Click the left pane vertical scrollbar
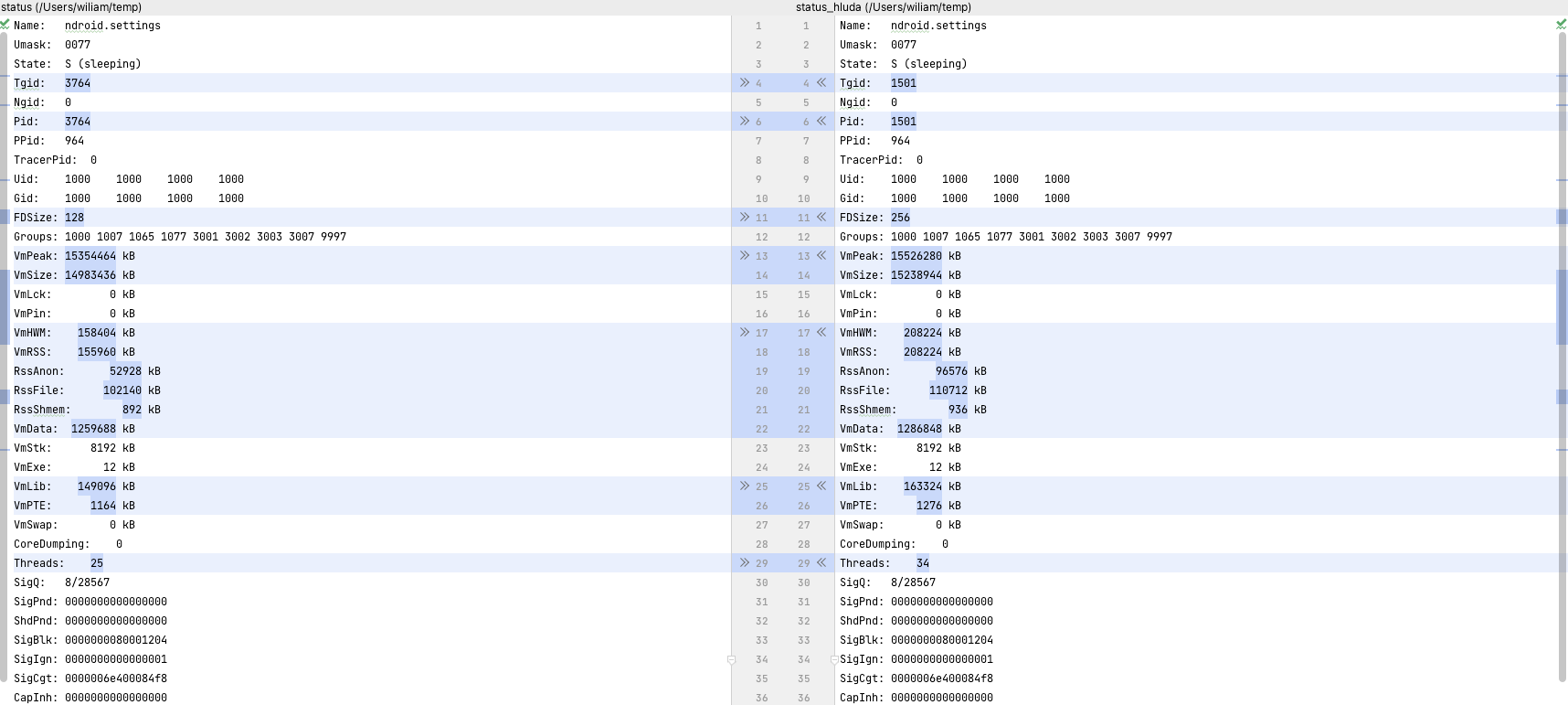The height and width of the screenshot is (705, 1568). pos(4,357)
